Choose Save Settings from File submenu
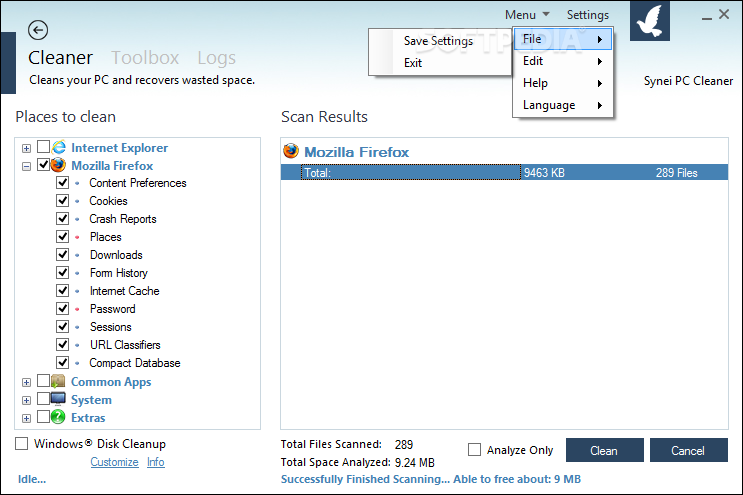Viewport: 743px width, 495px height. click(x=438, y=41)
